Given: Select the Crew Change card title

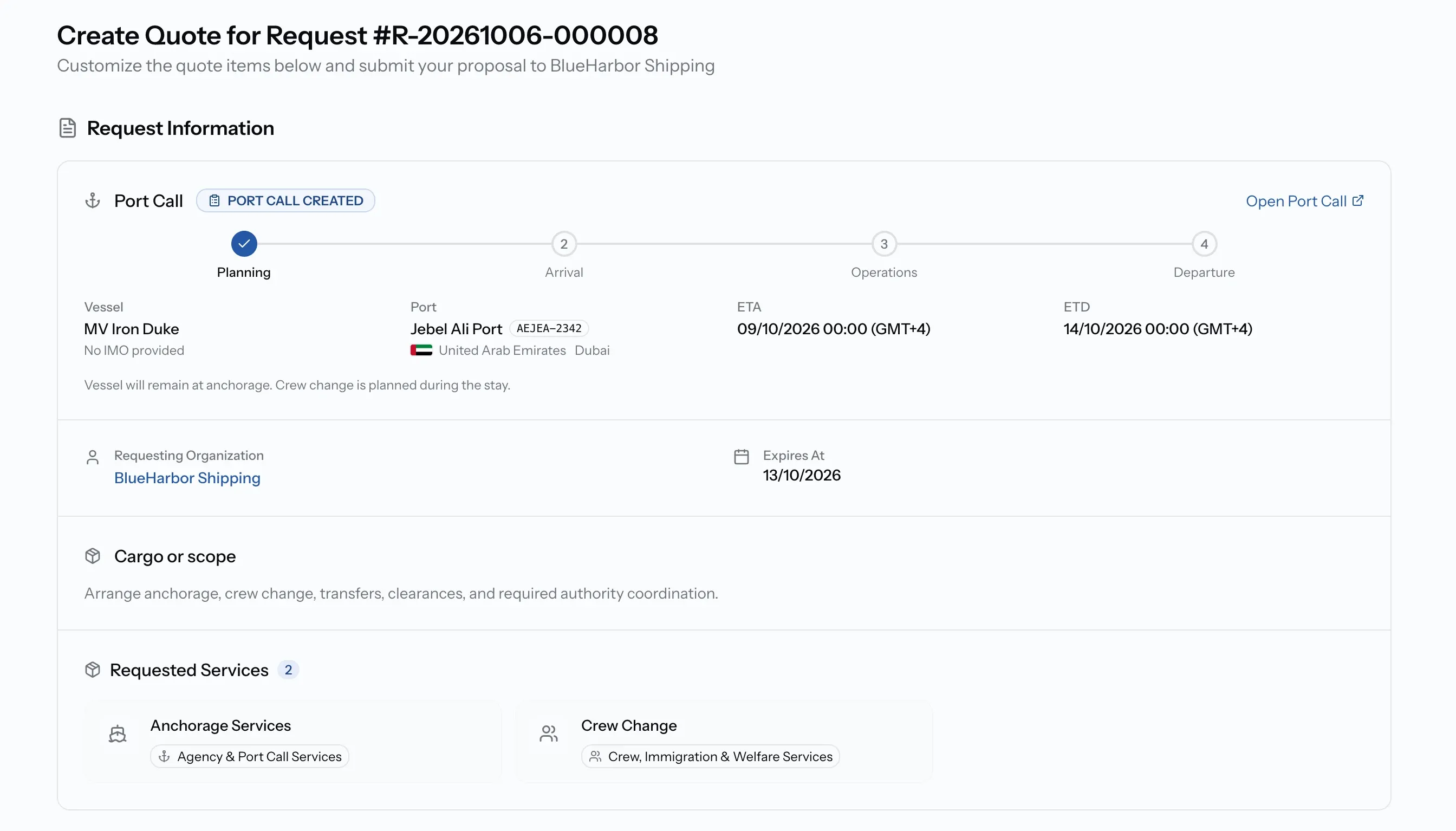Looking at the screenshot, I should point(629,725).
